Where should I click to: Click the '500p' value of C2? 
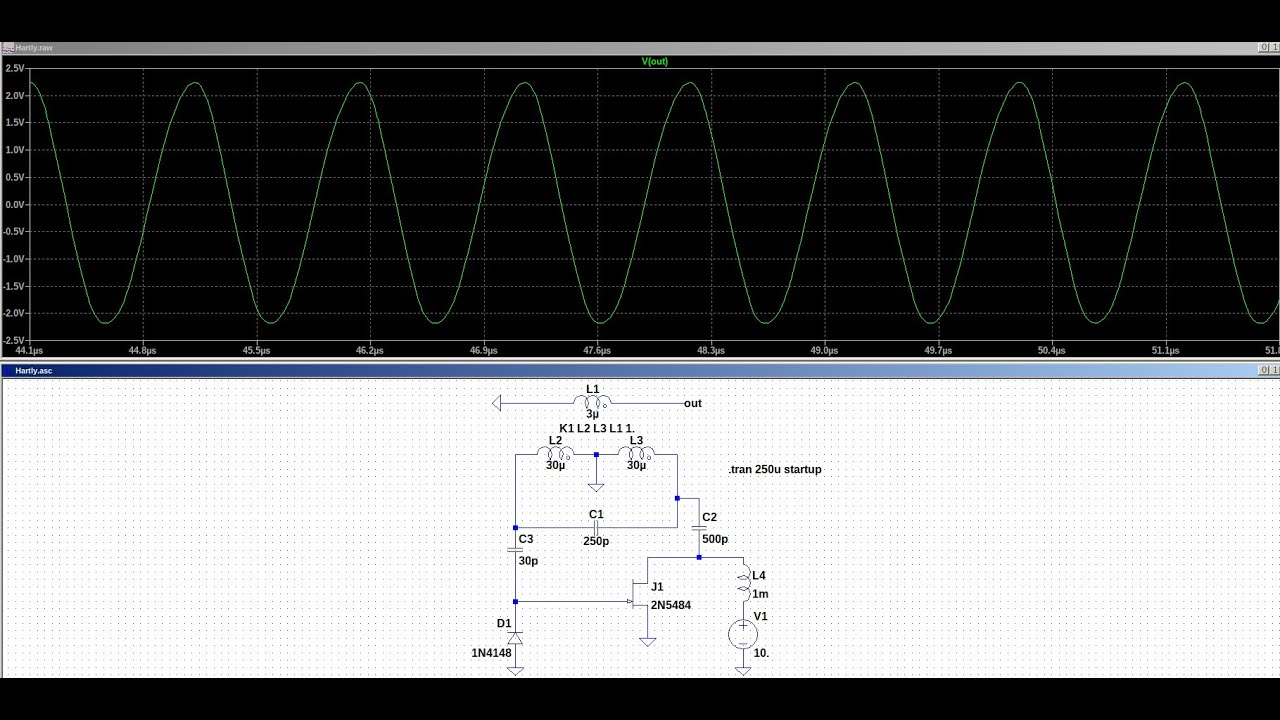[x=715, y=539]
